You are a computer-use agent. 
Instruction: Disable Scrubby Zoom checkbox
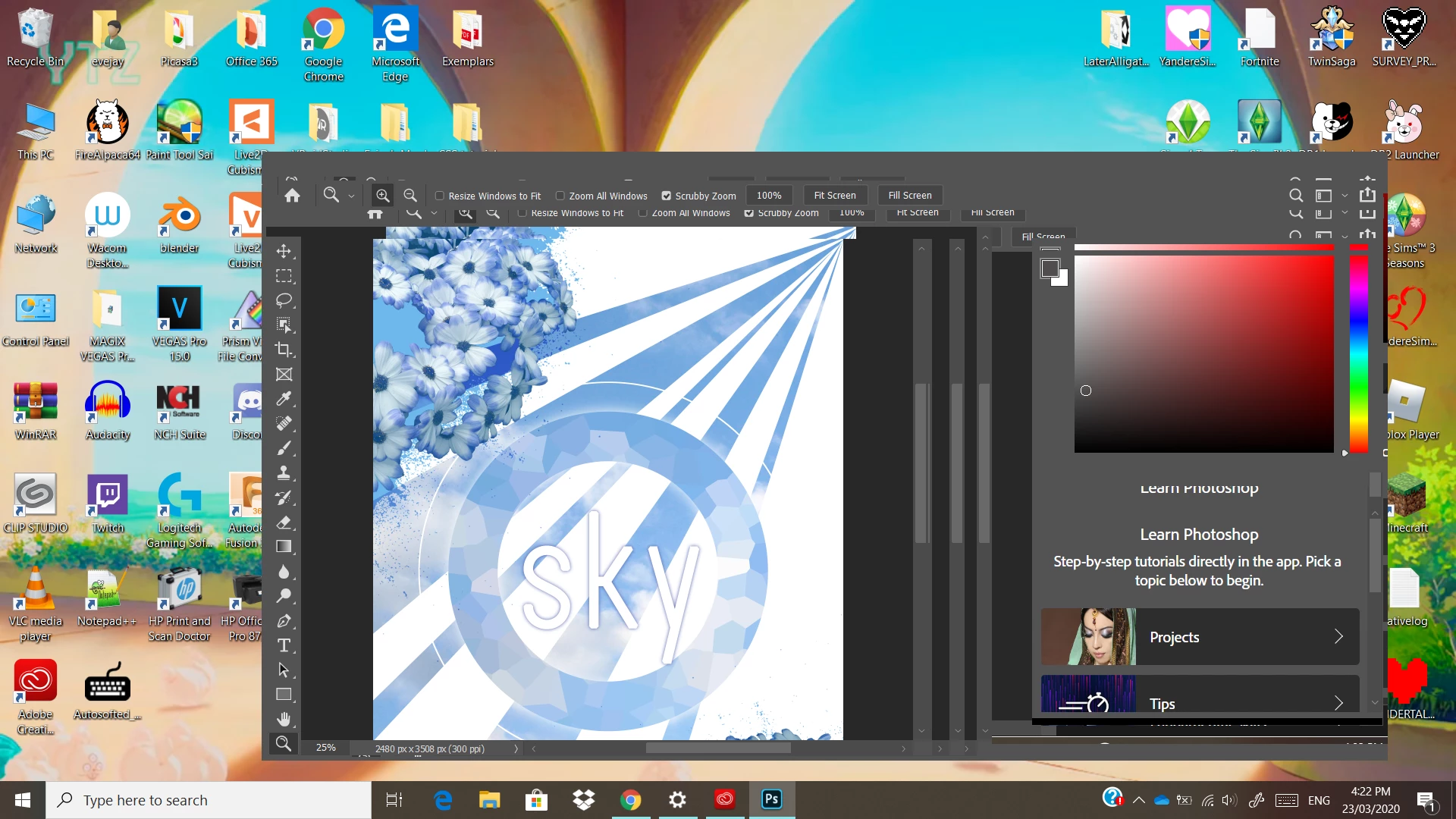[666, 196]
